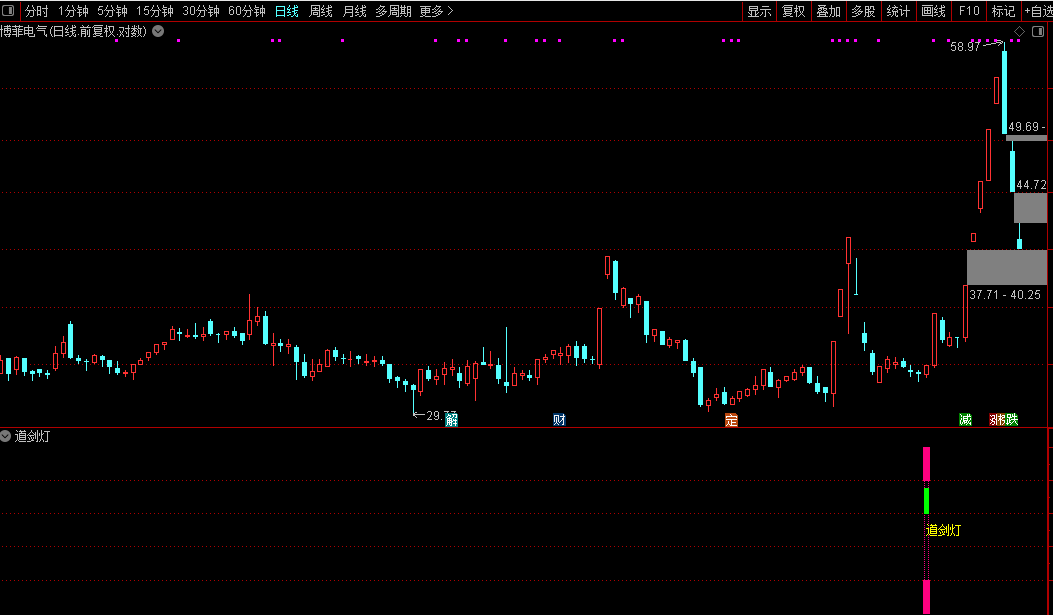Select the 月线 monthly chart tab

click(x=355, y=11)
